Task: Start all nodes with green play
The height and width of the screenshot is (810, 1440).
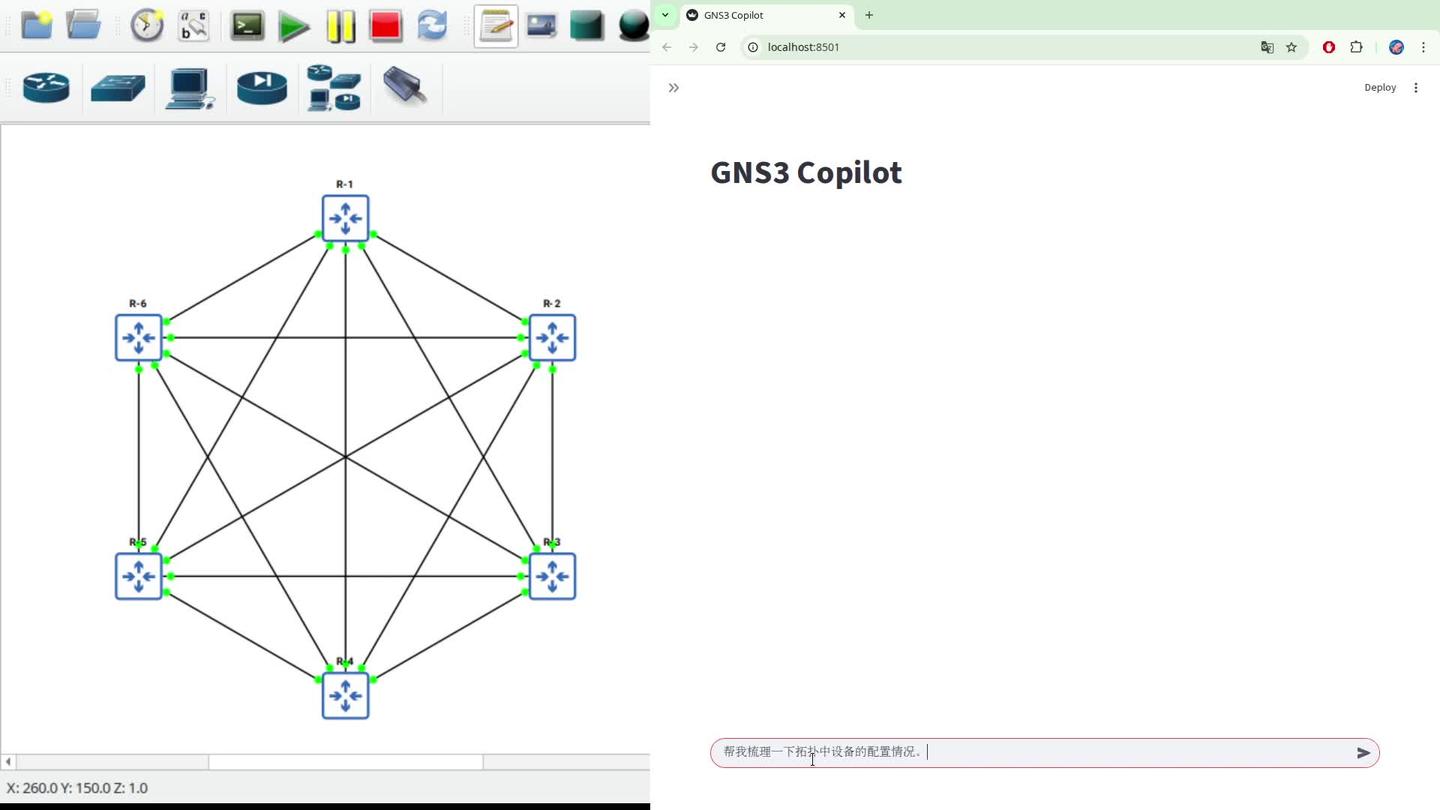Action: coord(294,26)
